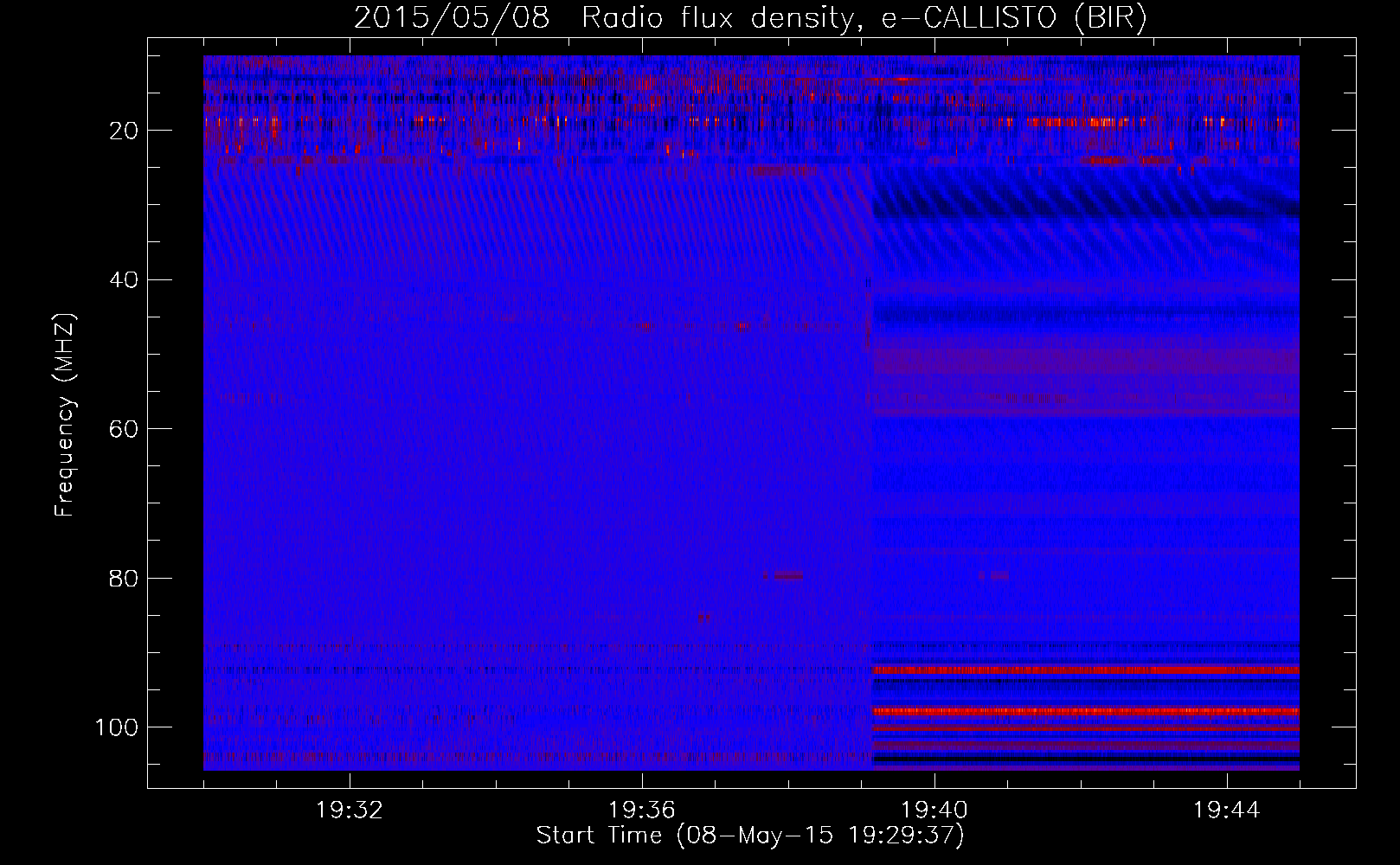The height and width of the screenshot is (865, 1400).
Task: Click the "Frequency (MHZ)" y-axis label
Action: [65, 415]
